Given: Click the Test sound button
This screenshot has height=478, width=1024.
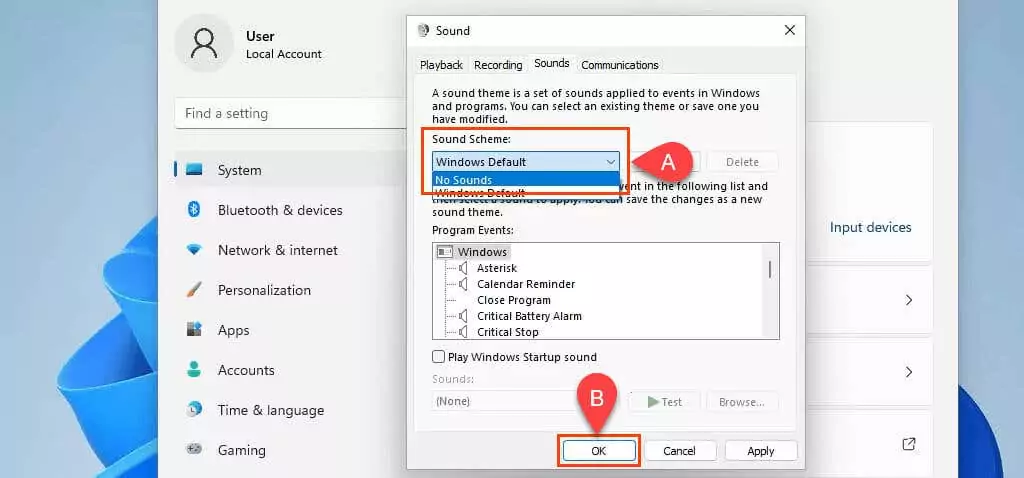Looking at the screenshot, I should pyautogui.click(x=664, y=402).
